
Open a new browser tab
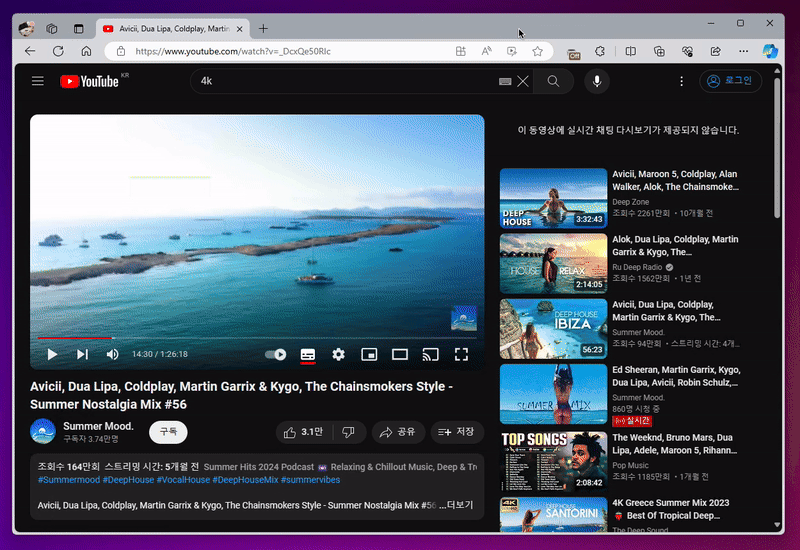pos(263,29)
